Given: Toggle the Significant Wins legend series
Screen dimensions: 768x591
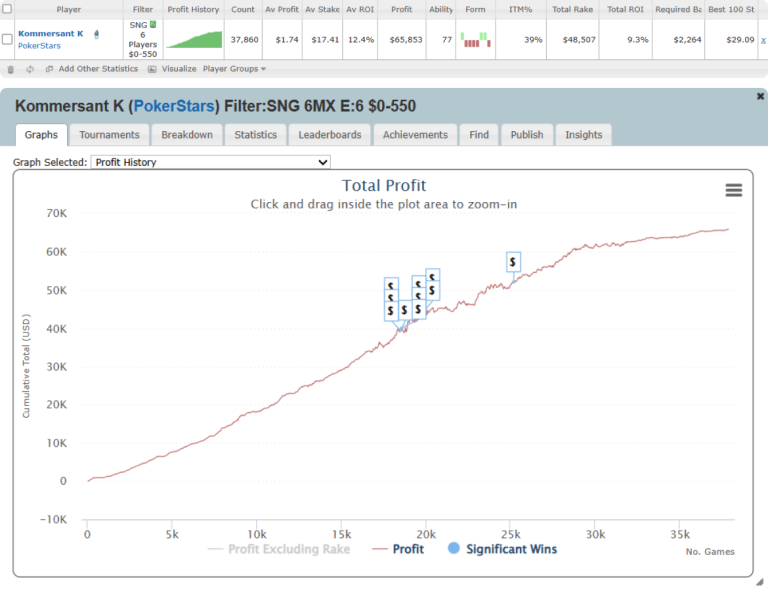Looking at the screenshot, I should (503, 549).
